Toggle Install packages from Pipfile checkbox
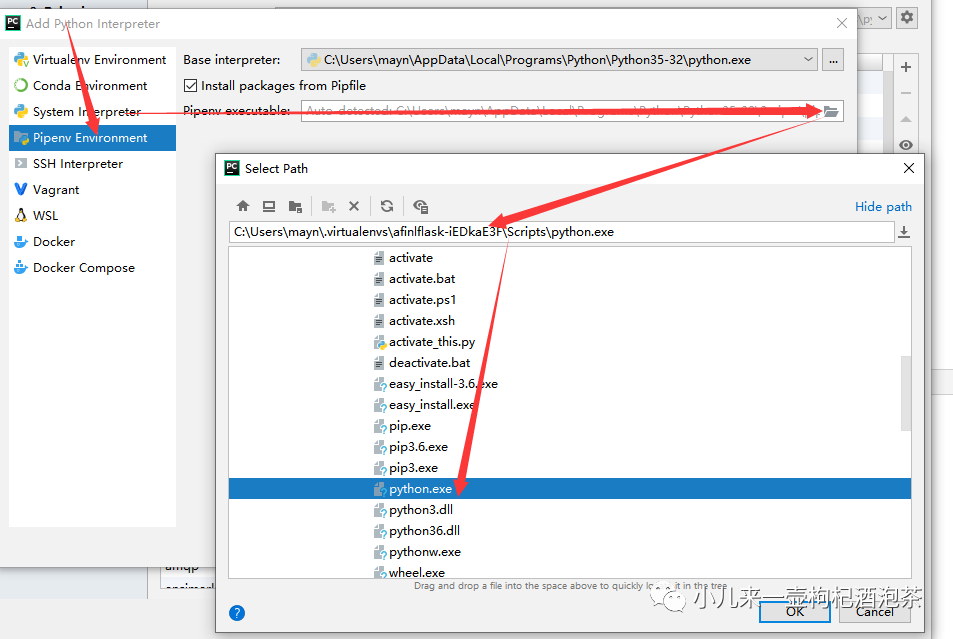Screen dimensions: 953x639 [190, 86]
